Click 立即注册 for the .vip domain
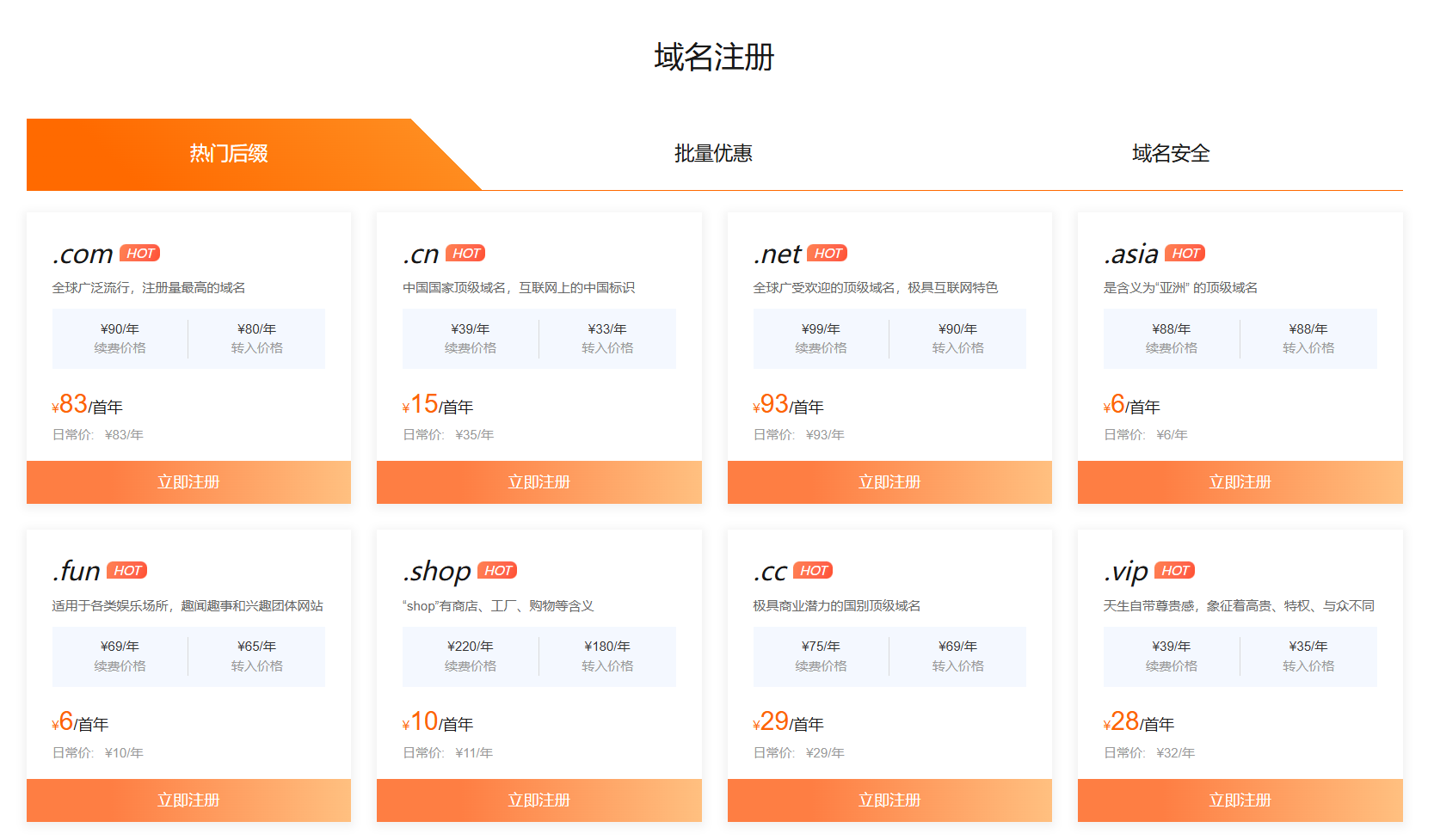This screenshot has height=840, width=1434. pos(1240,800)
